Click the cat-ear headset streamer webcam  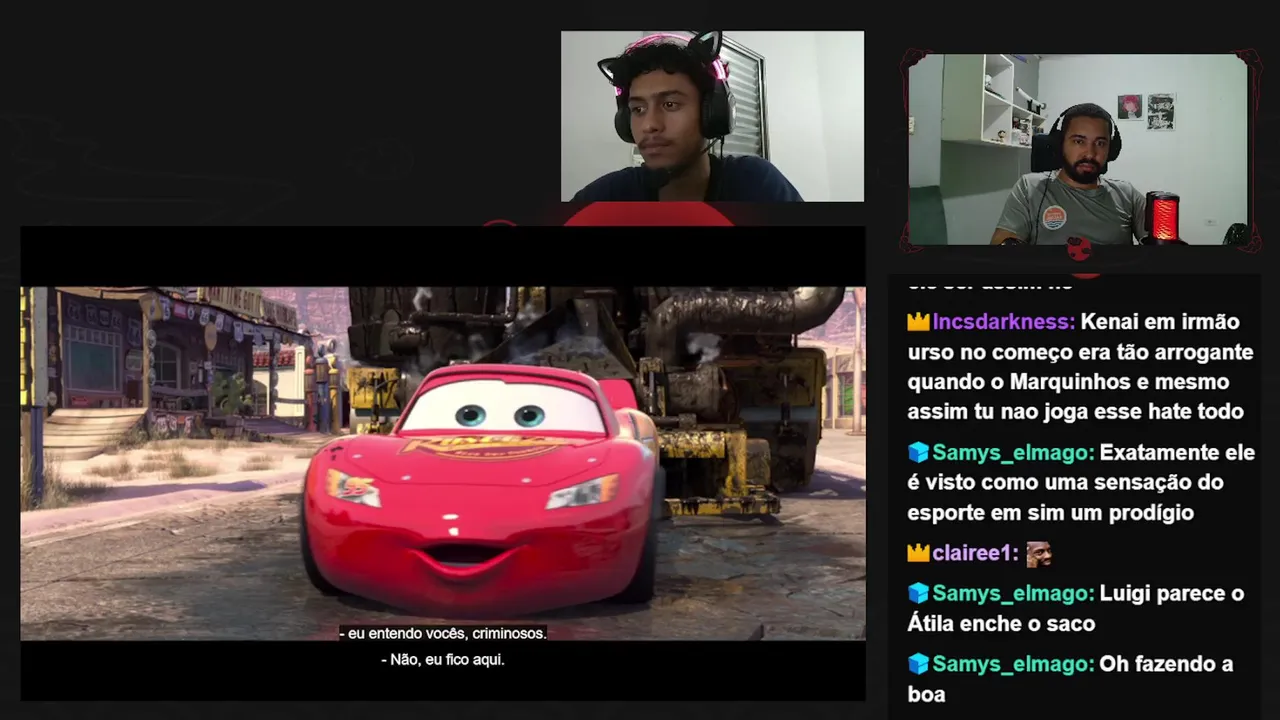[712, 116]
